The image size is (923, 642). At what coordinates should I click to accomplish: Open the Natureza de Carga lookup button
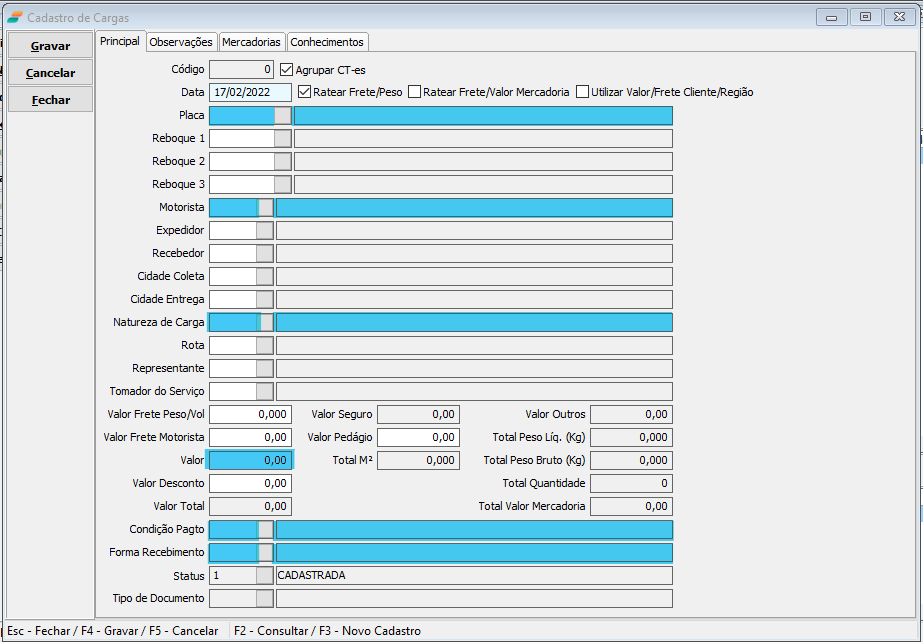click(x=265, y=323)
